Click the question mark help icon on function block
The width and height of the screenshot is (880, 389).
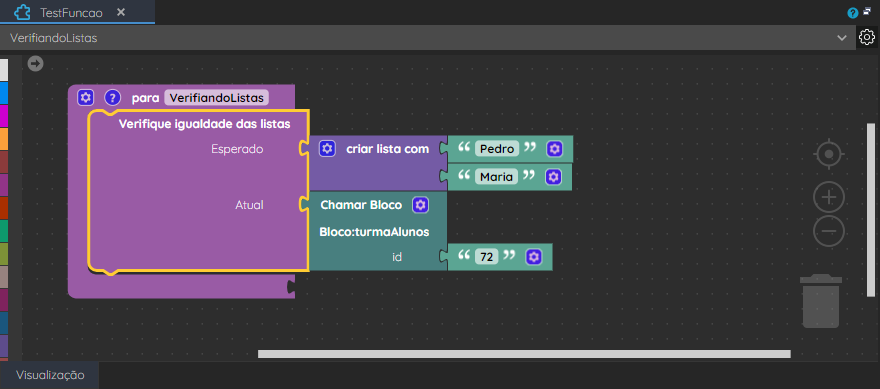pyautogui.click(x=112, y=98)
